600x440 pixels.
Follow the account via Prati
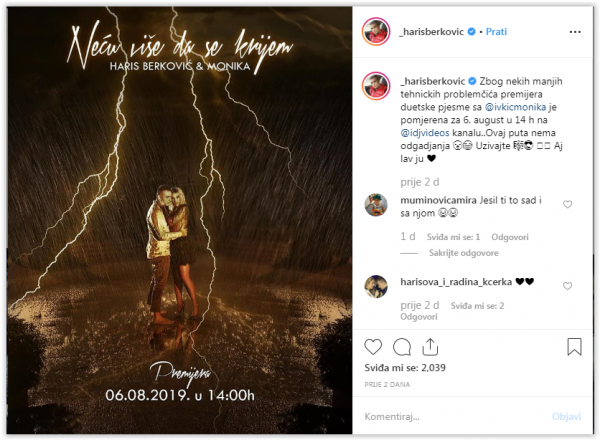496,31
